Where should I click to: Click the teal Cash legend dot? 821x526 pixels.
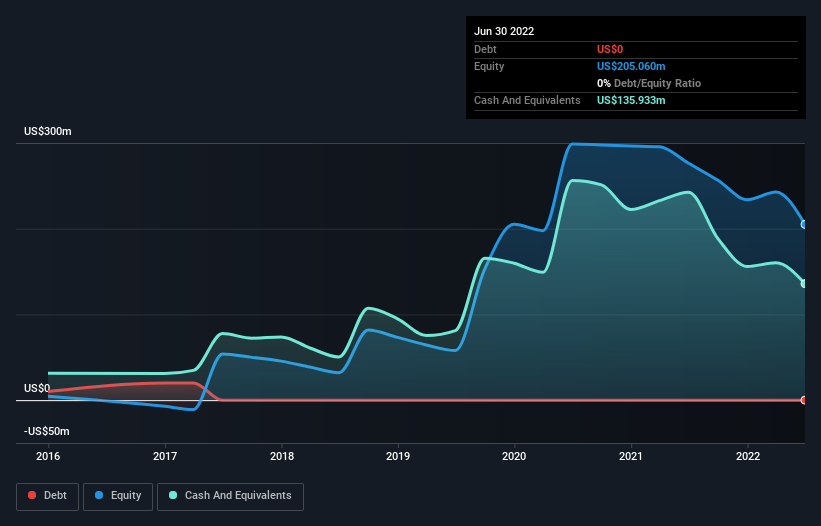coord(173,495)
